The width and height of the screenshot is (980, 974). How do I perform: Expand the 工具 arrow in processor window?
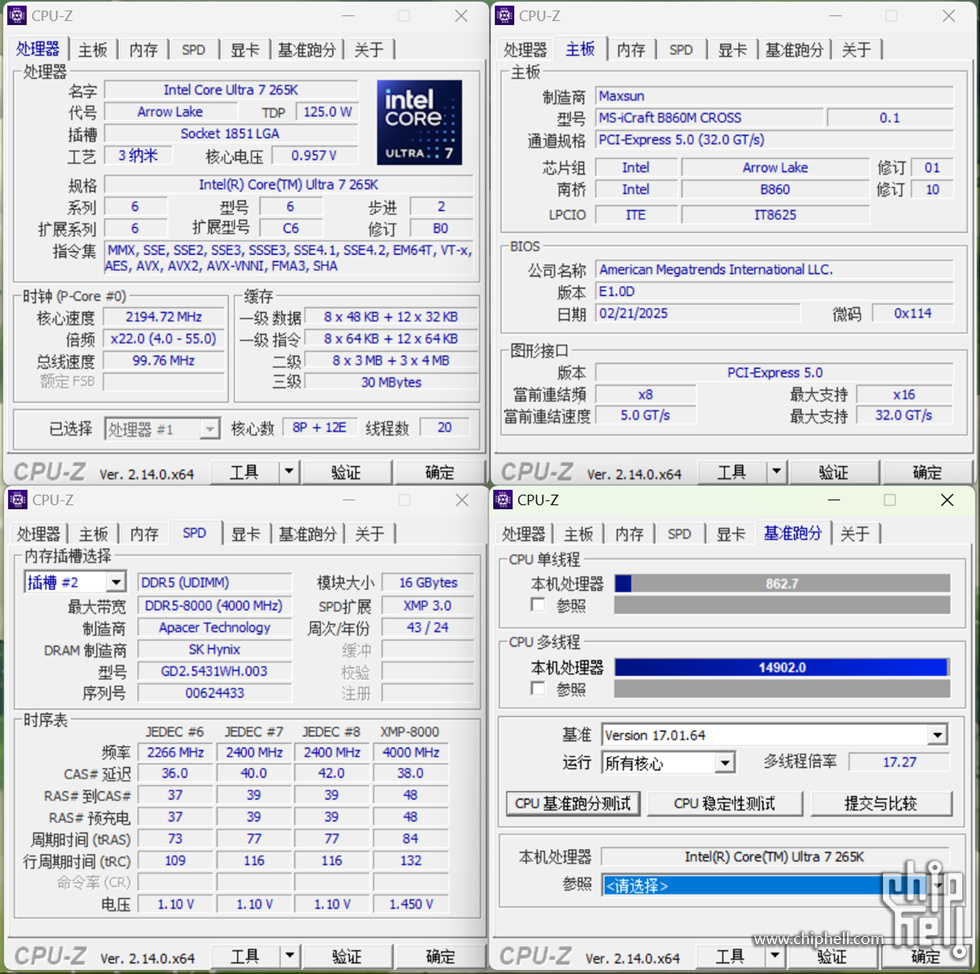[x=289, y=471]
